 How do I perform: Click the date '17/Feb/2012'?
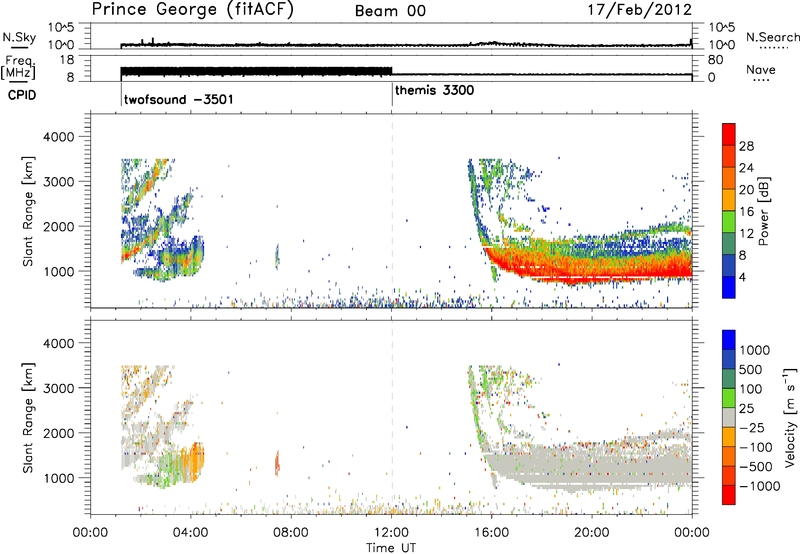point(640,10)
